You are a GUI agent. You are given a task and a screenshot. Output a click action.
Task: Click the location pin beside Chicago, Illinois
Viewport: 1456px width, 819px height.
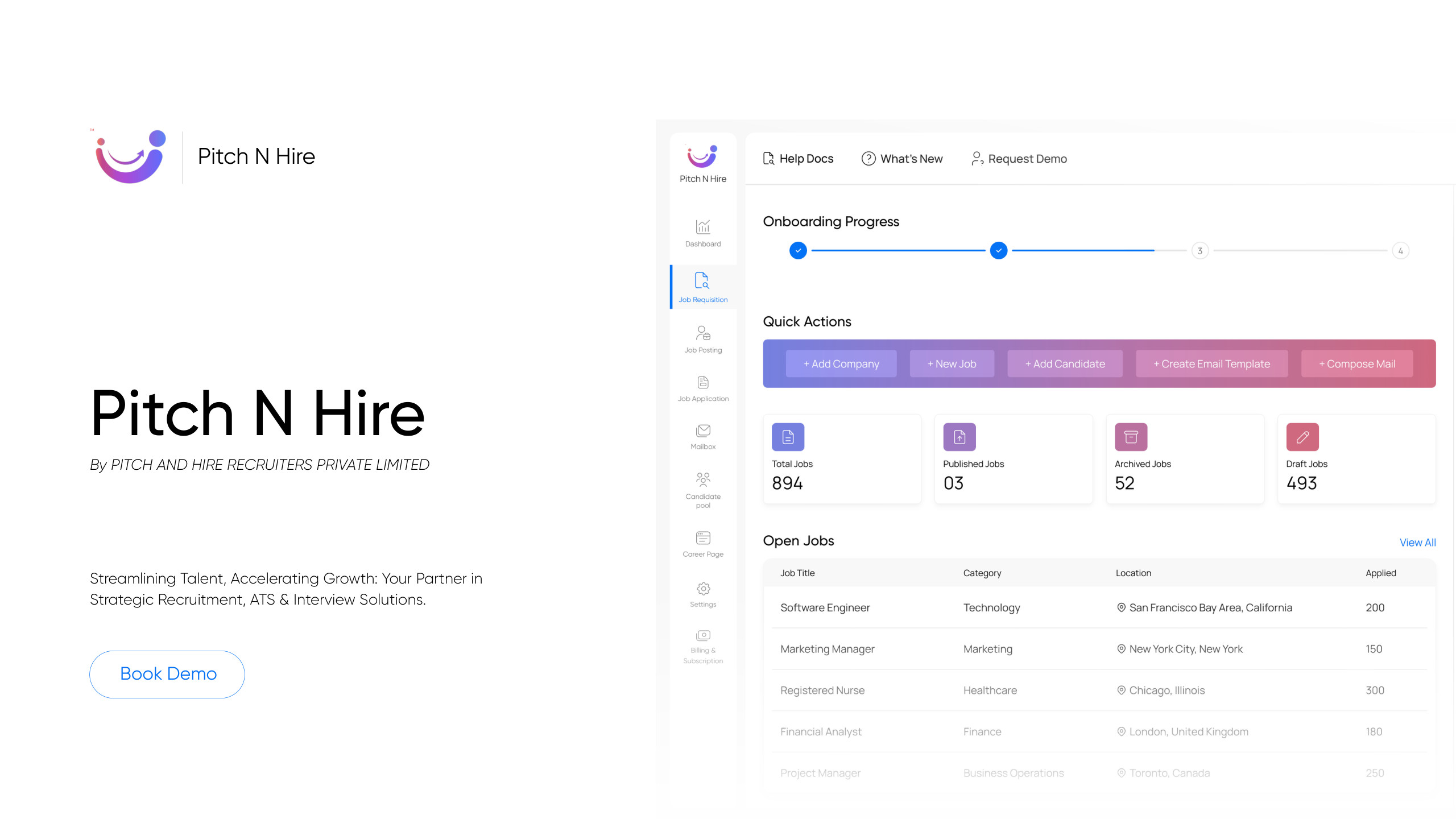coord(1121,690)
